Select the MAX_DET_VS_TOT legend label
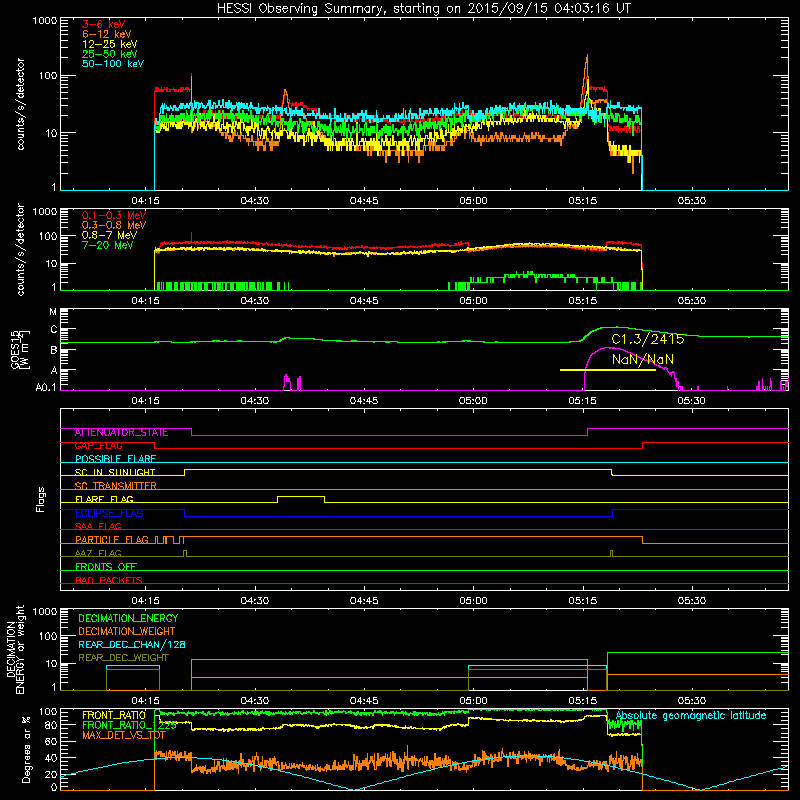This screenshot has height=800, width=800. [124, 735]
